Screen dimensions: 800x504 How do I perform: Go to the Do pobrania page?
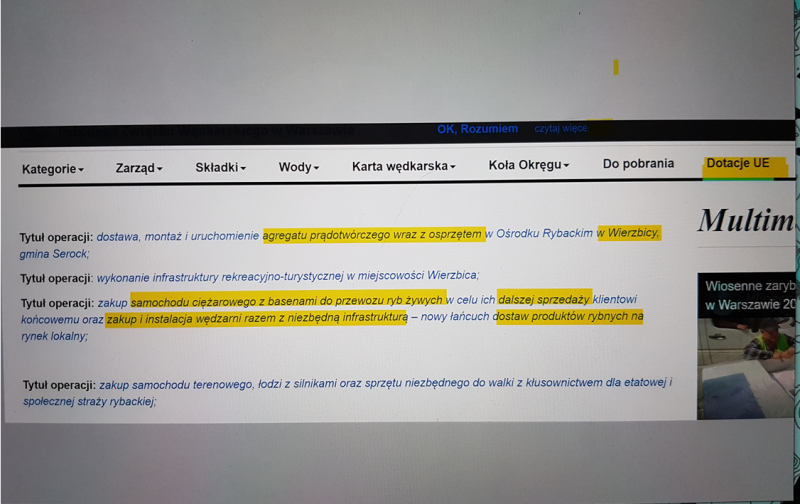tap(638, 164)
